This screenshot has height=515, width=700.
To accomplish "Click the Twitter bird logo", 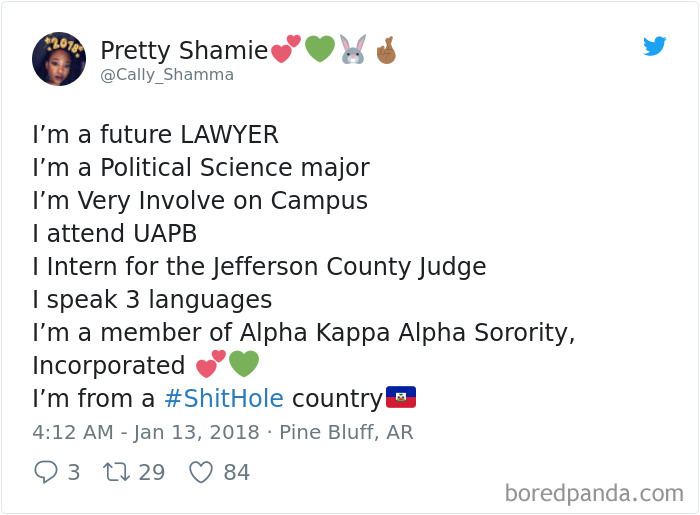I will click(655, 46).
